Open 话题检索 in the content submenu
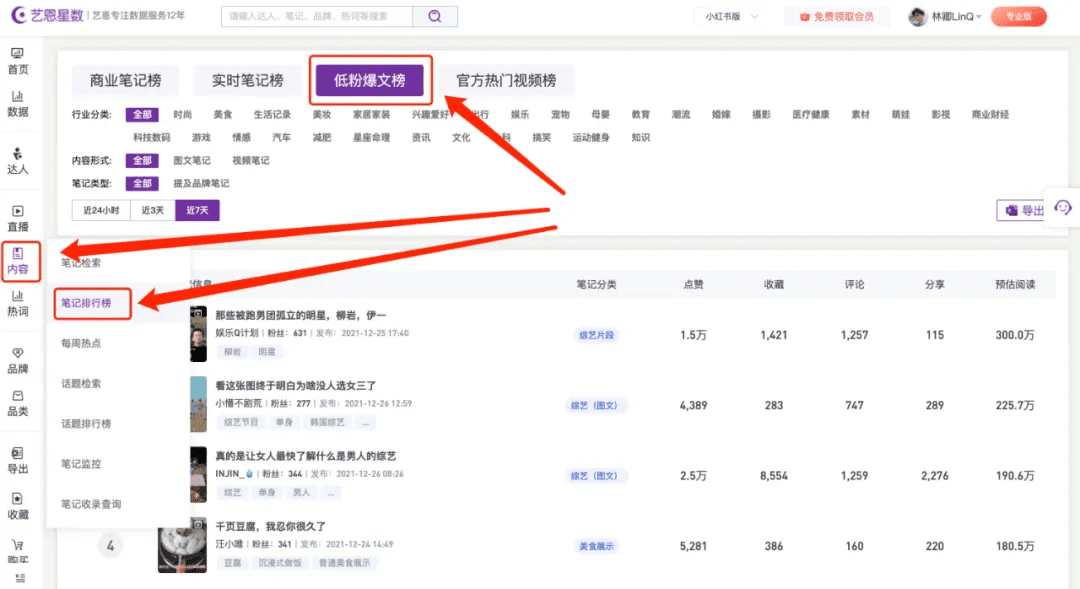The height and width of the screenshot is (589, 1080). [81, 383]
